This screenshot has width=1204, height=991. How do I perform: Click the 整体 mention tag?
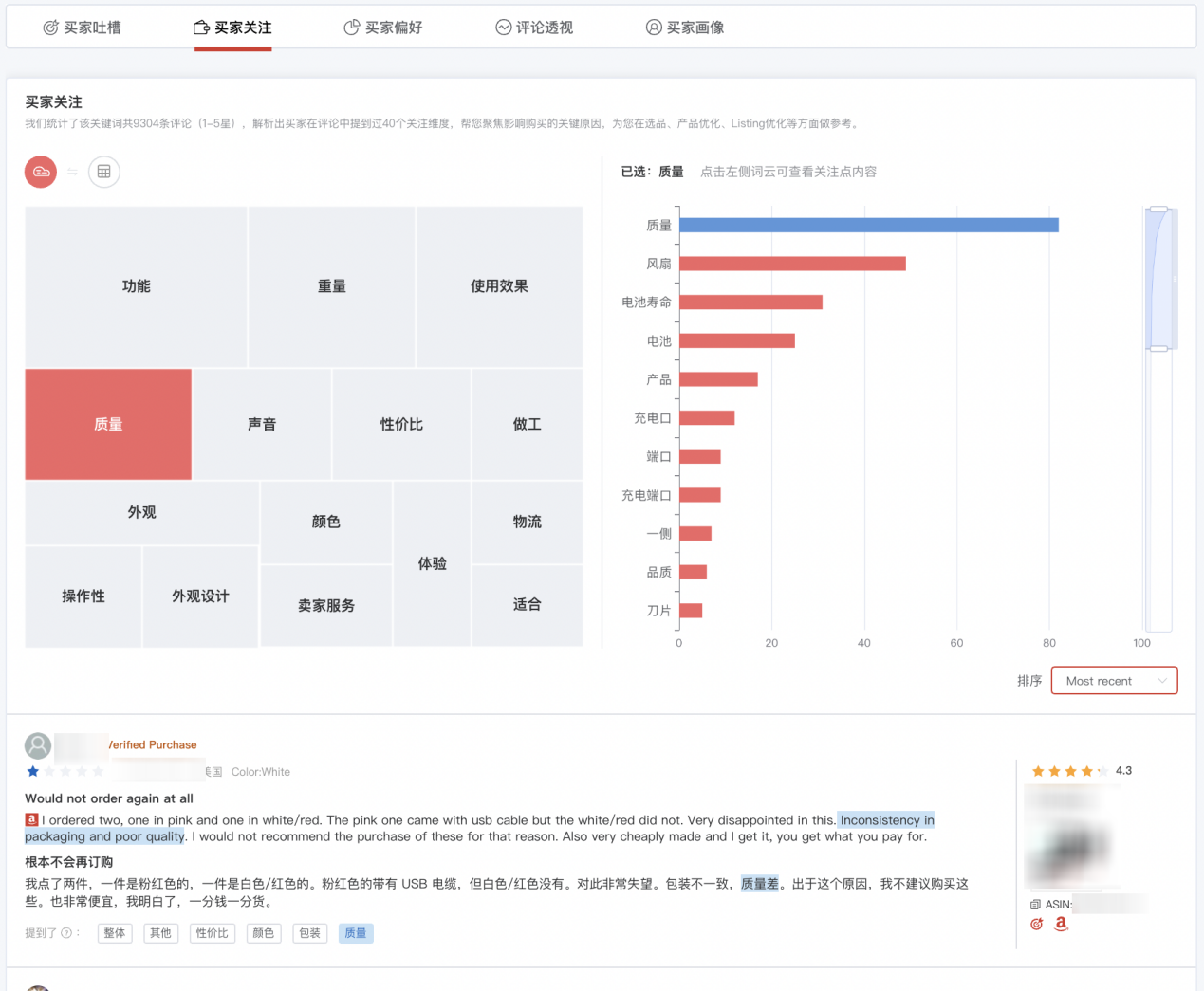coord(115,933)
